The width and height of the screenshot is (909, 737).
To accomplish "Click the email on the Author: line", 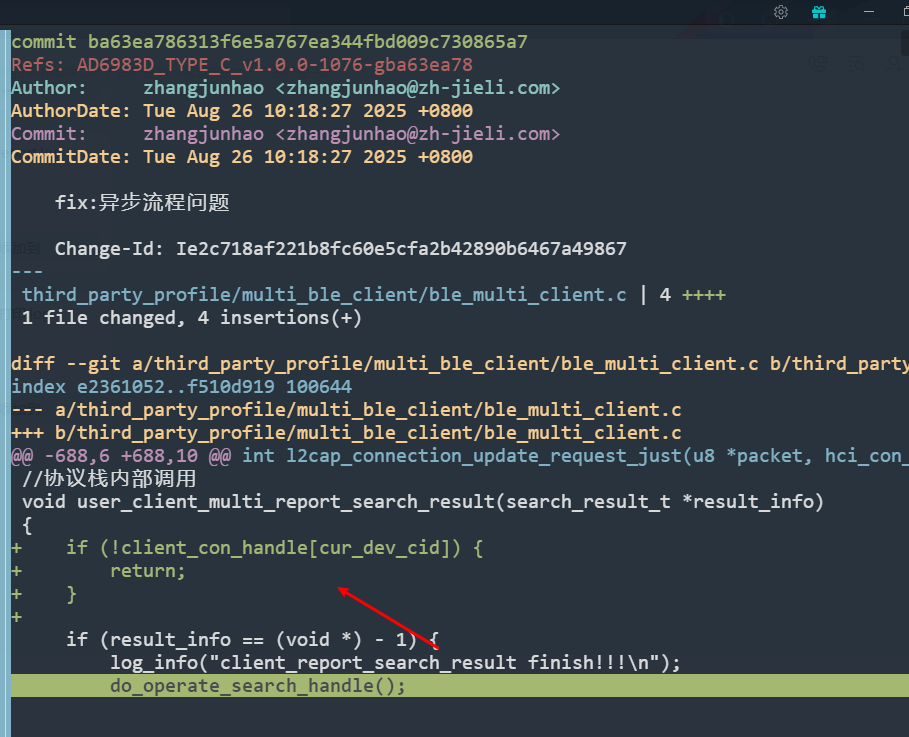I will tap(417, 88).
